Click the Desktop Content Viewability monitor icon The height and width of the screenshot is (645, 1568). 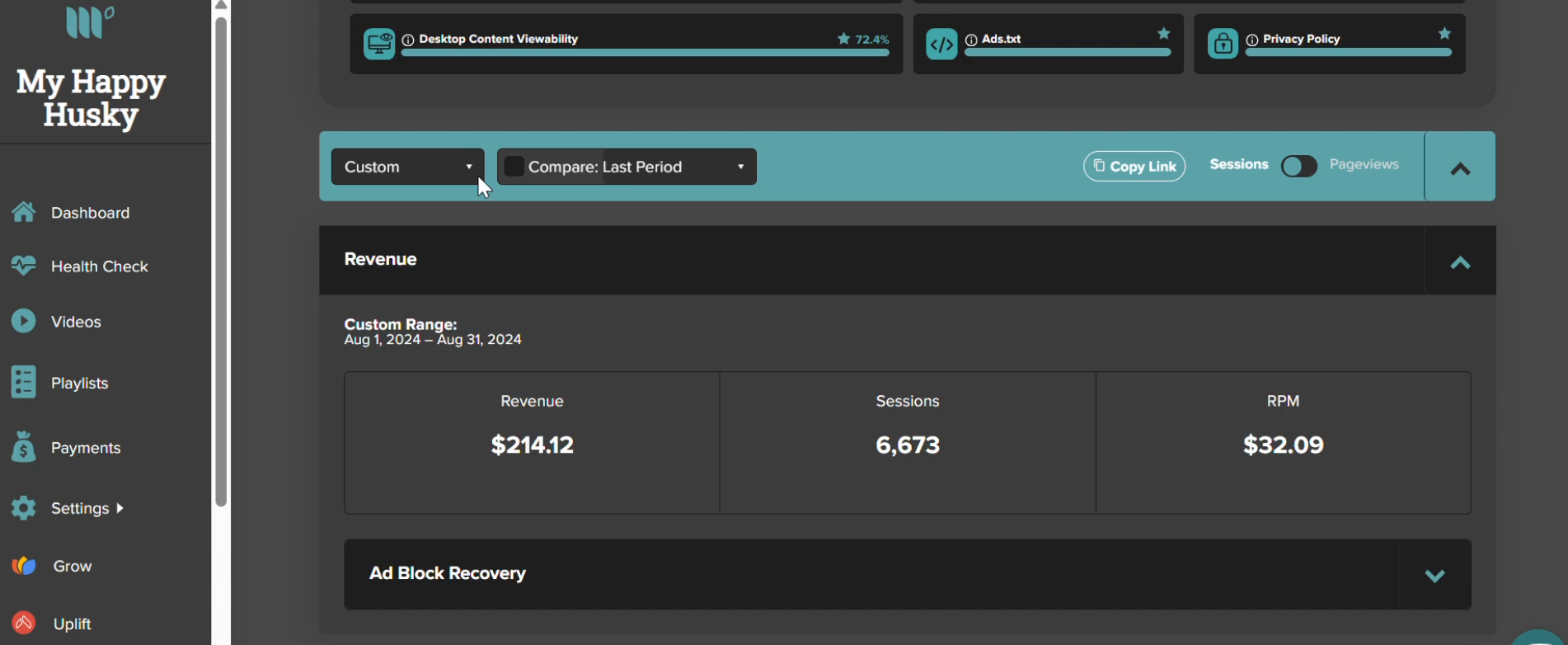coord(379,44)
